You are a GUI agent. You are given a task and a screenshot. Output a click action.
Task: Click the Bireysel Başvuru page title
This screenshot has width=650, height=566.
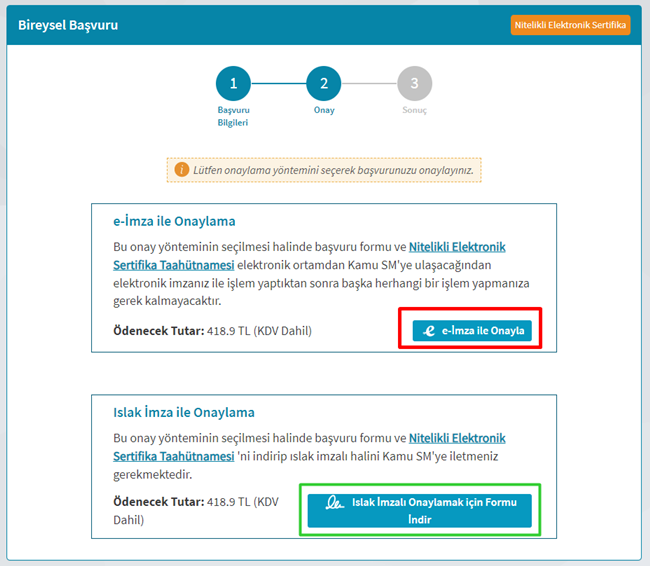click(x=68, y=25)
